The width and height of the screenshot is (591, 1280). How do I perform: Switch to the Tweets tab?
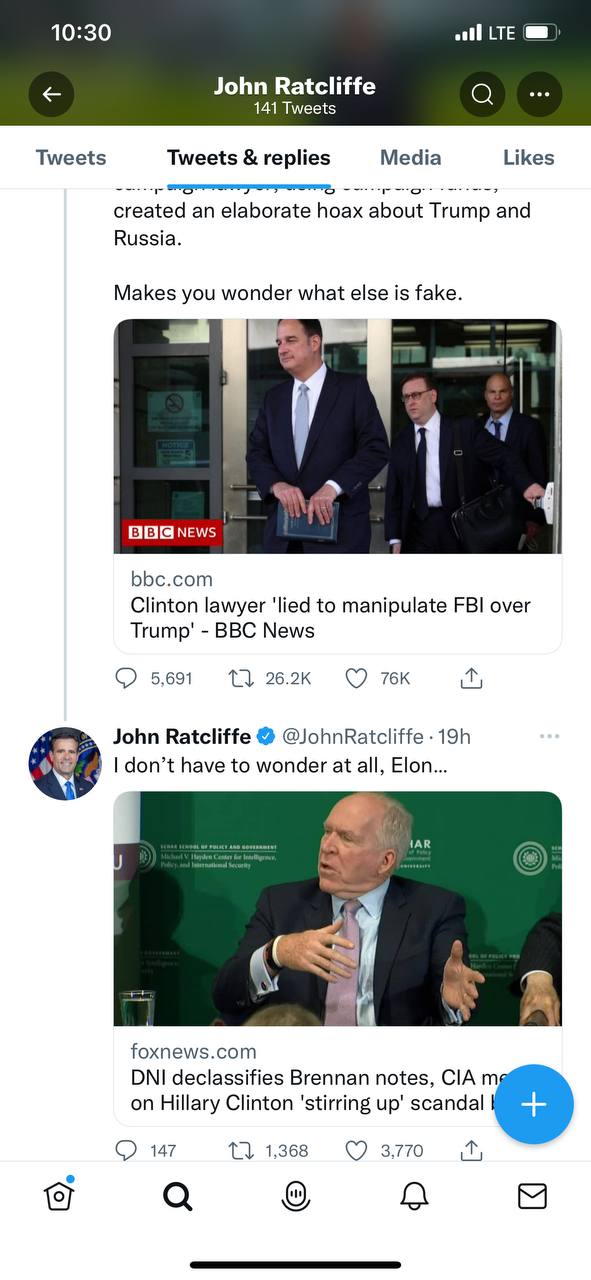(x=71, y=157)
